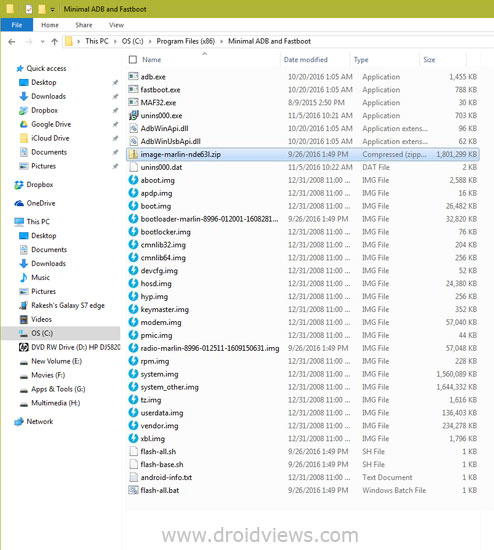Open Quick access star icon in sidebar

[x=20, y=68]
